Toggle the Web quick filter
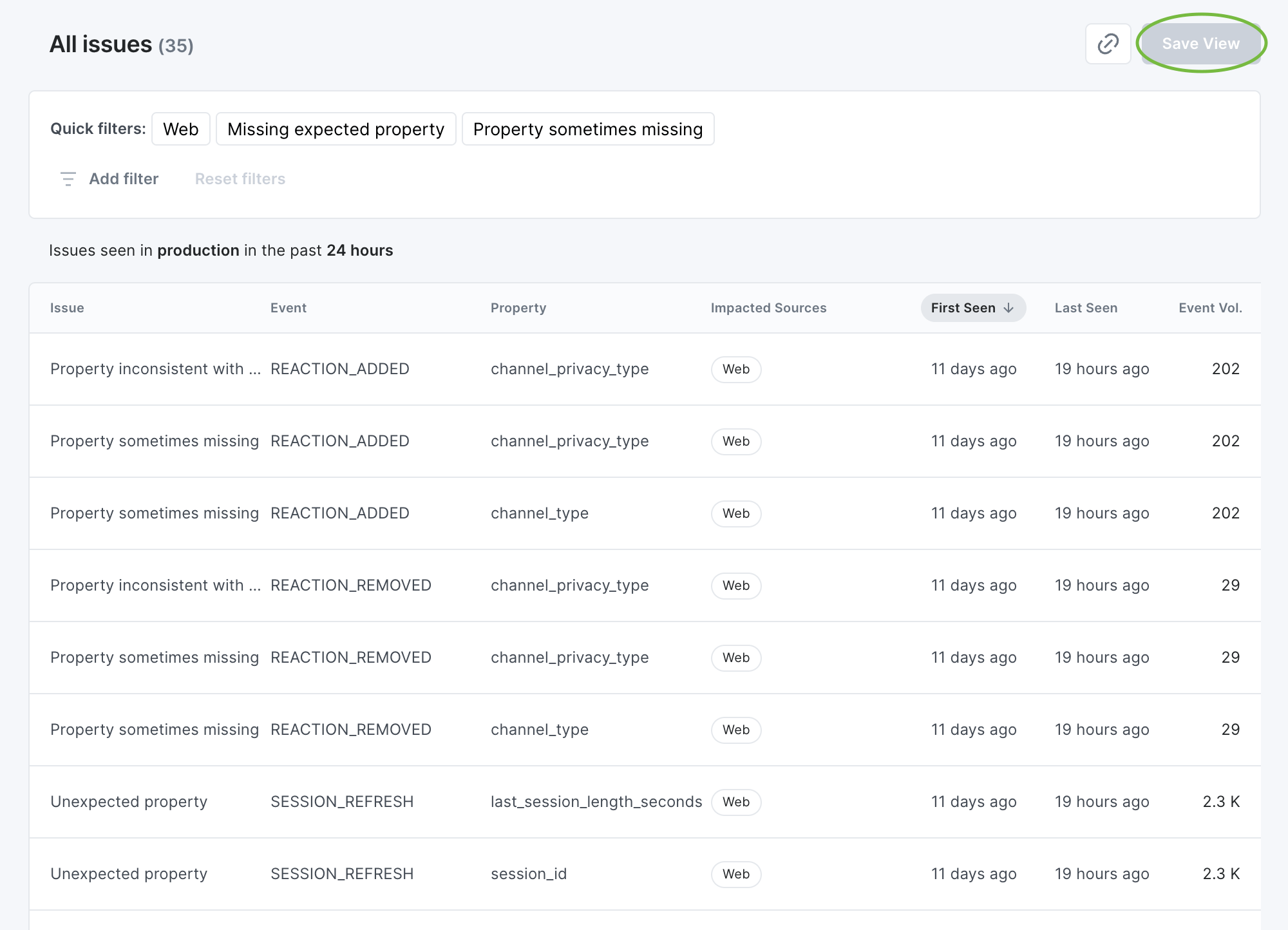The height and width of the screenshot is (930, 1288). click(180, 129)
